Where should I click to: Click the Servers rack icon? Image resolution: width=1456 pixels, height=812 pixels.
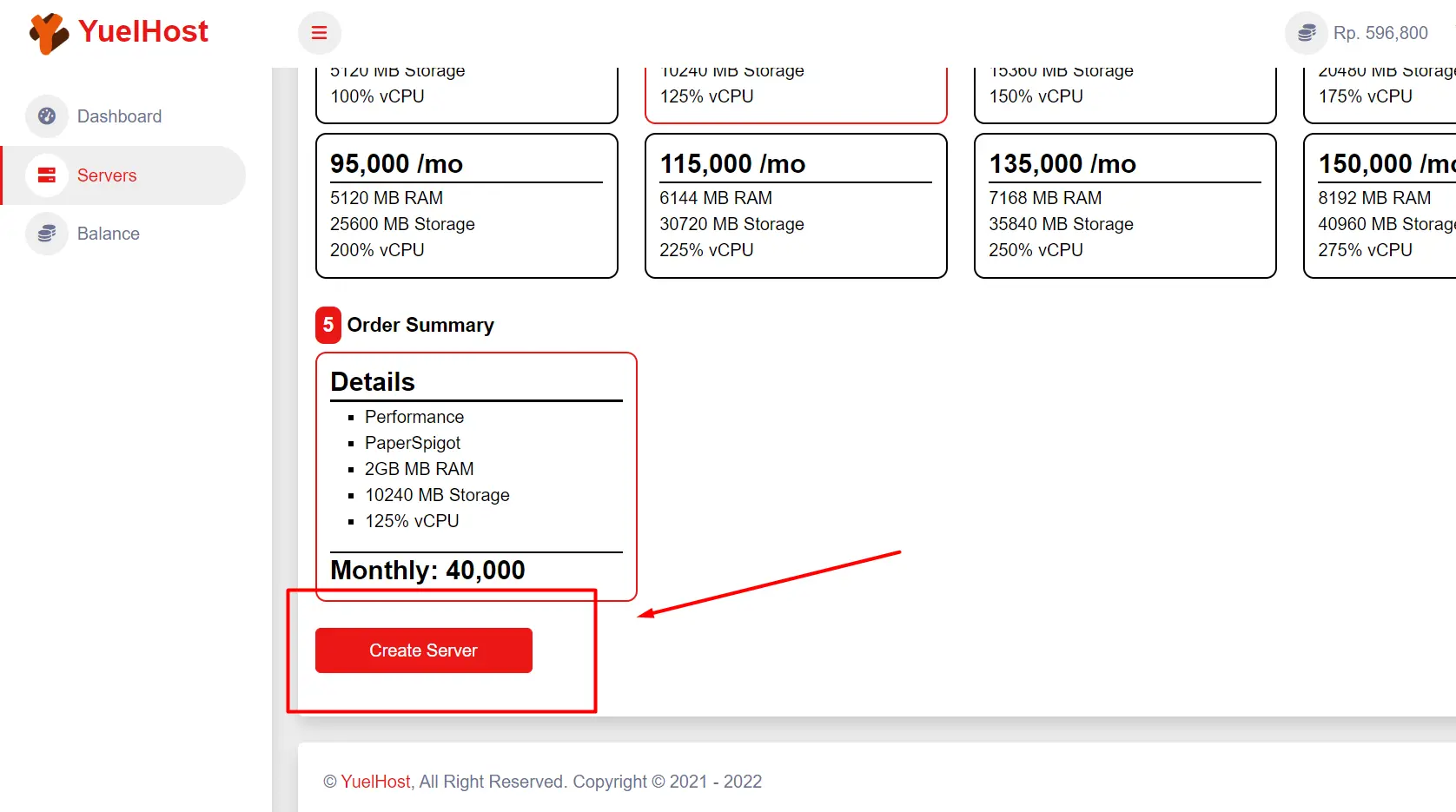[47, 175]
